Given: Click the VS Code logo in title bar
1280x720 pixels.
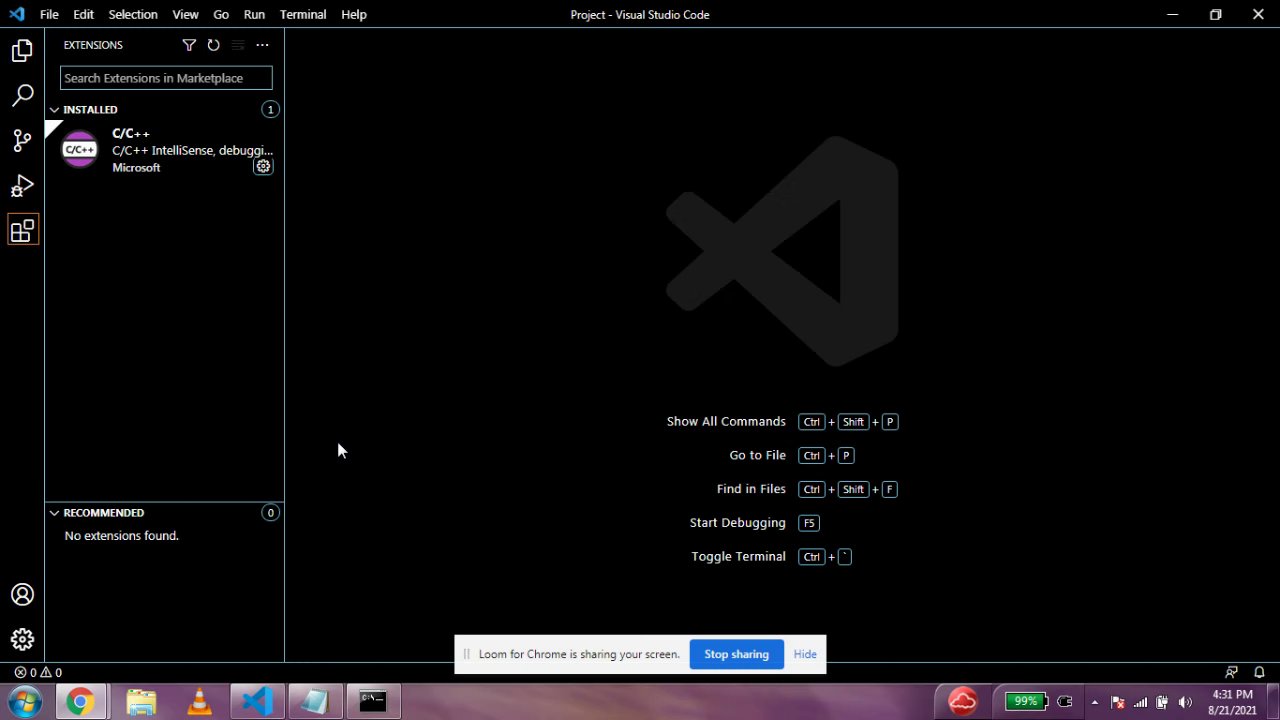Looking at the screenshot, I should (x=17, y=14).
